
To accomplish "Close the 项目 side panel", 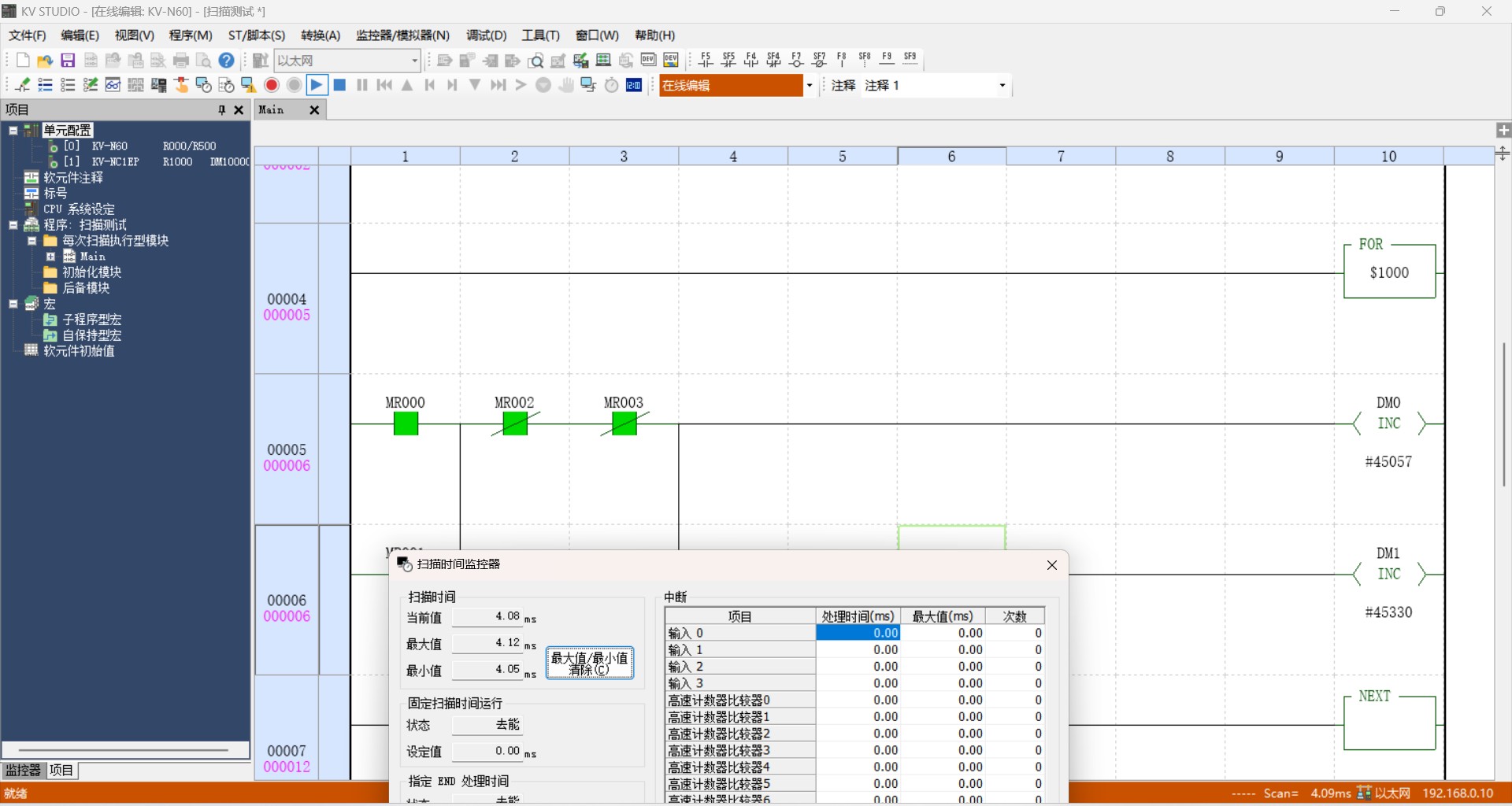I will coord(239,110).
